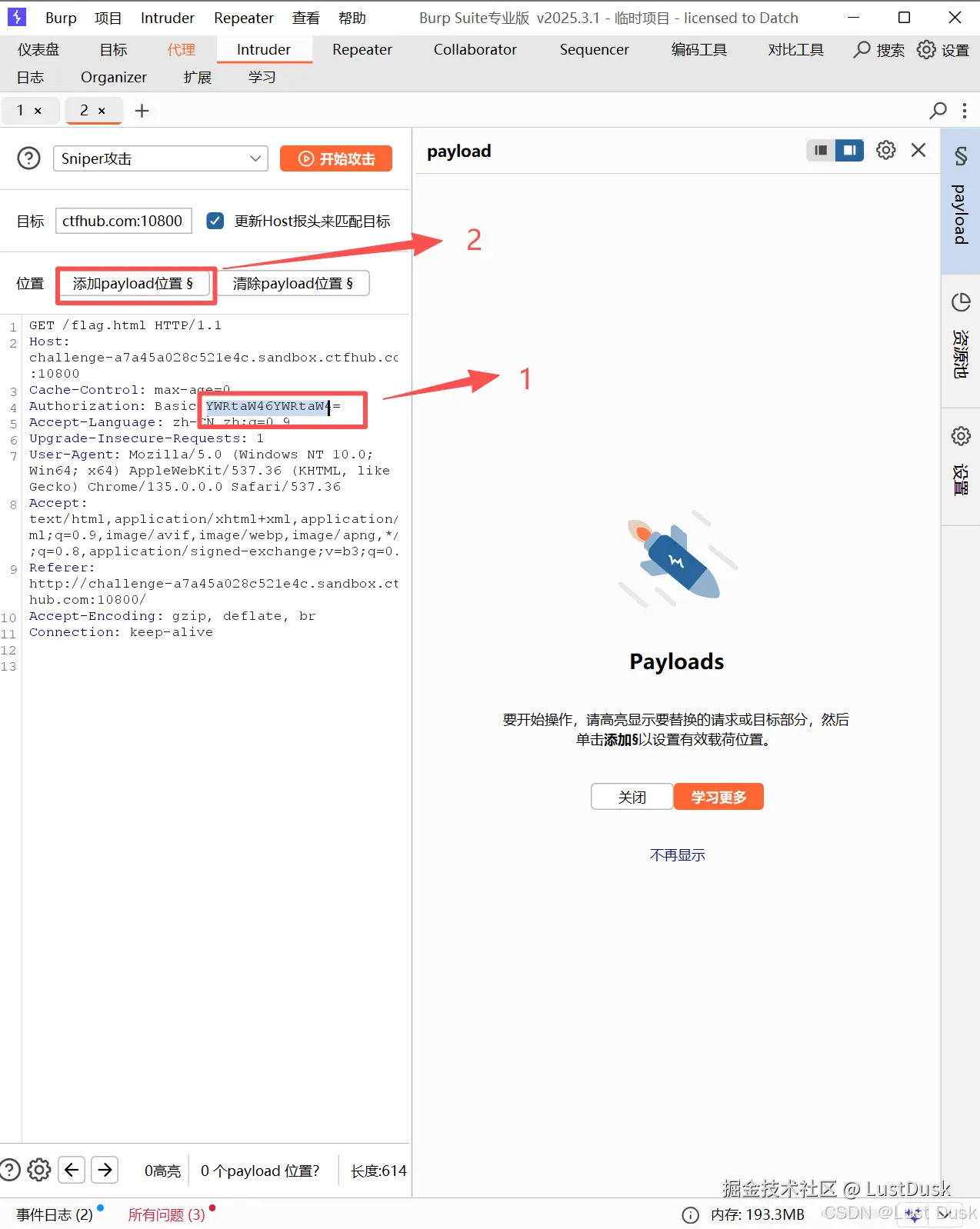Image resolution: width=980 pixels, height=1229 pixels.
Task: Switch to 目标 tab
Action: coord(113,50)
